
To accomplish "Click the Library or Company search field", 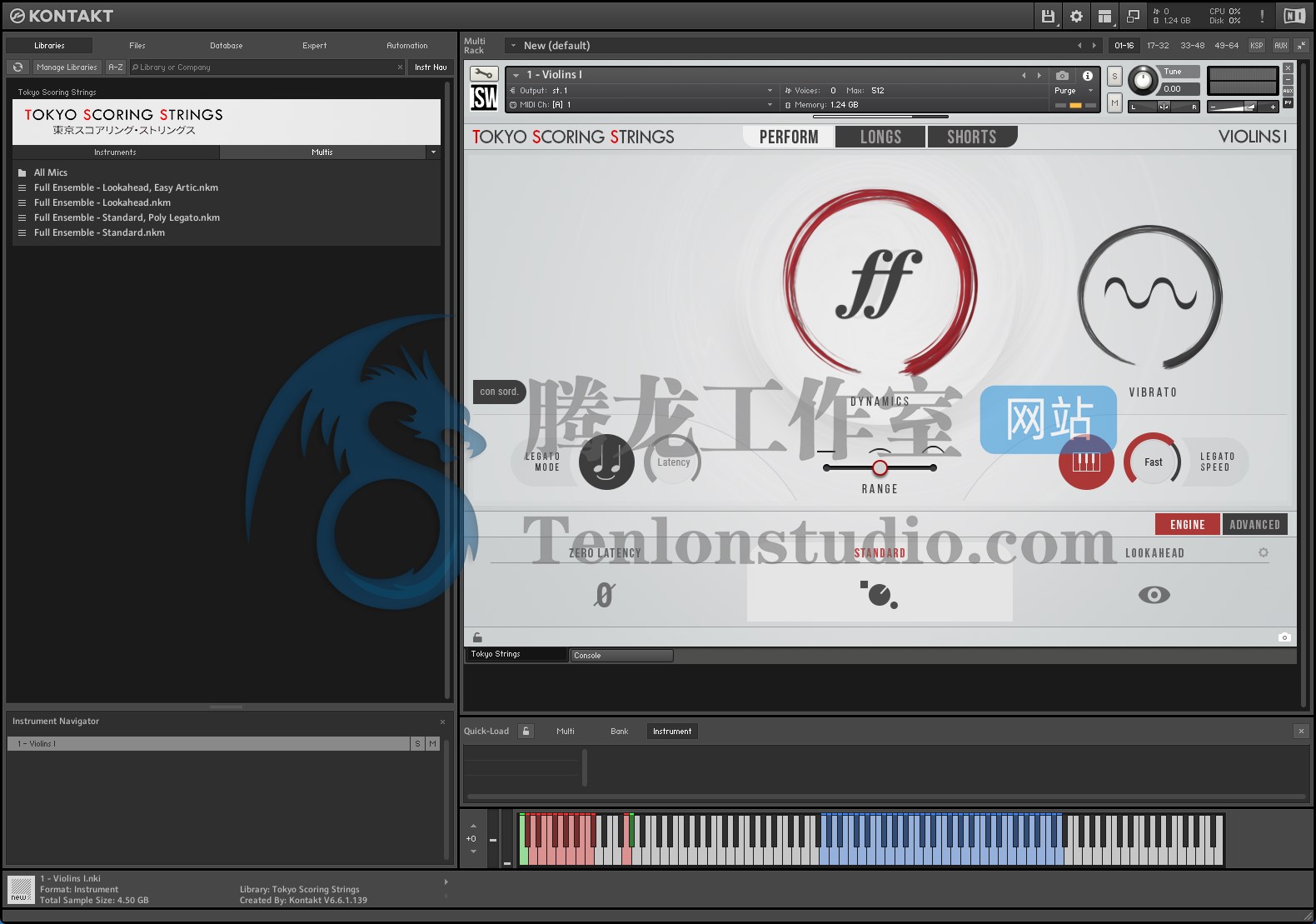I will click(267, 67).
